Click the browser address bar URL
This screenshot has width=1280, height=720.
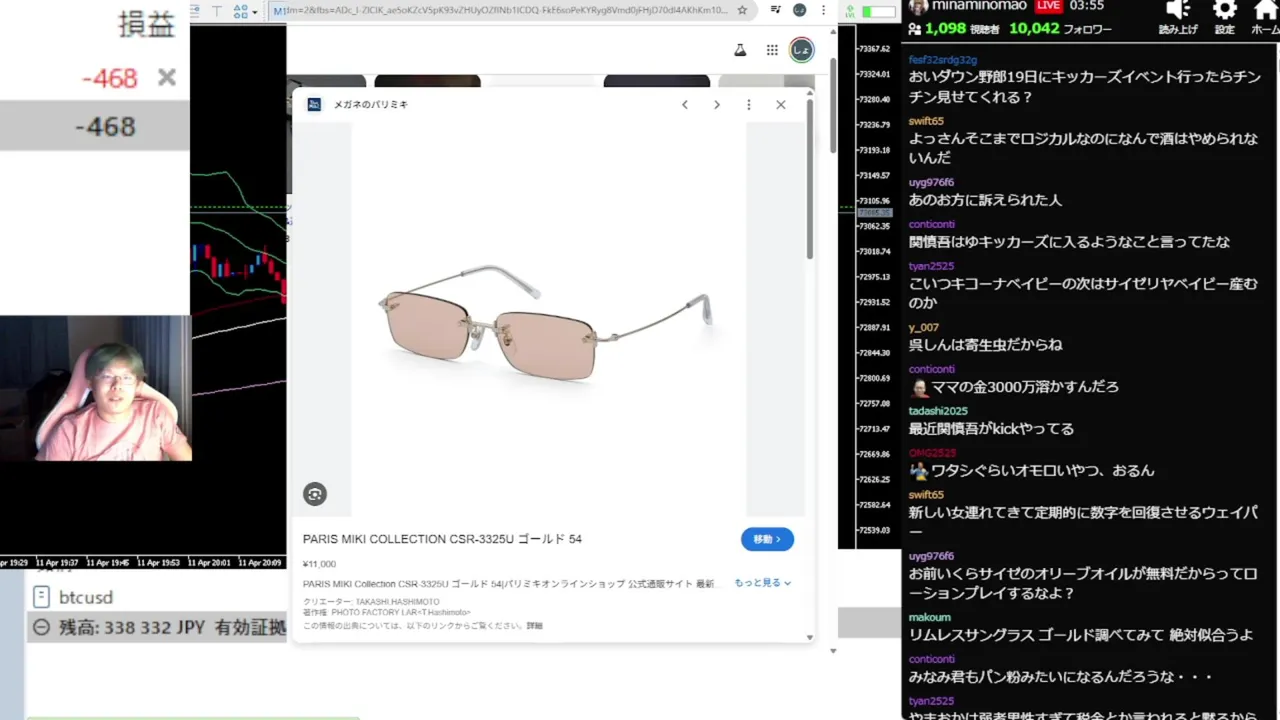pyautogui.click(x=508, y=10)
